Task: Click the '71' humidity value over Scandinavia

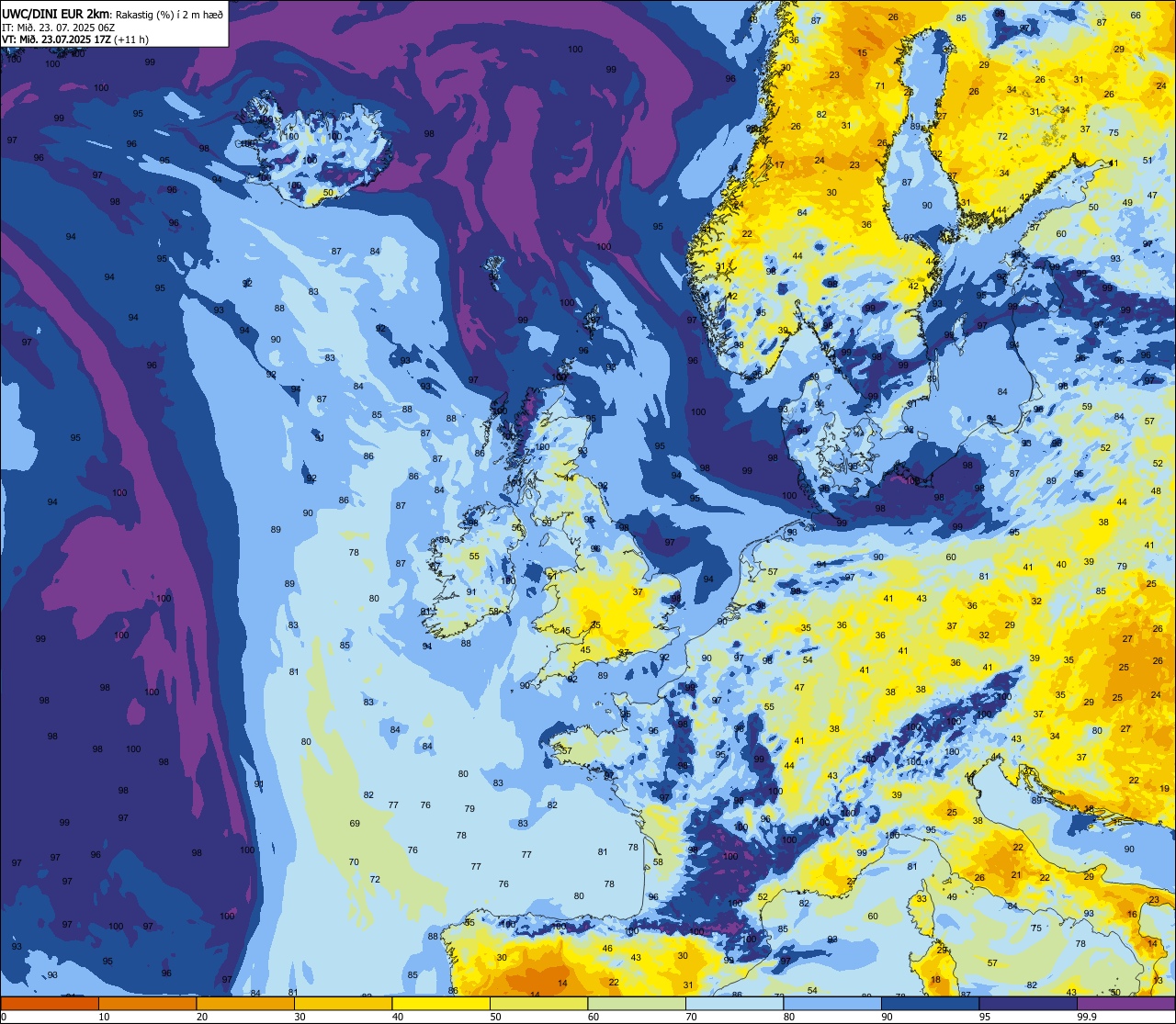Action: [x=880, y=86]
